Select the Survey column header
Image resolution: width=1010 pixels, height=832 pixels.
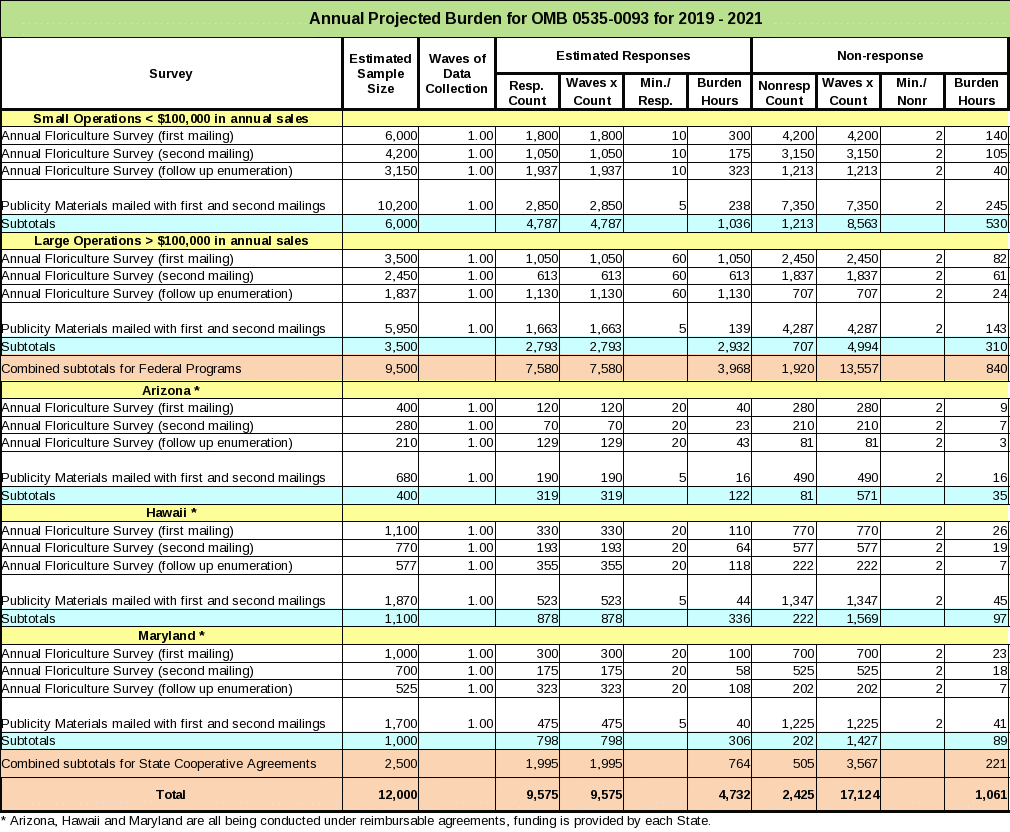(171, 74)
